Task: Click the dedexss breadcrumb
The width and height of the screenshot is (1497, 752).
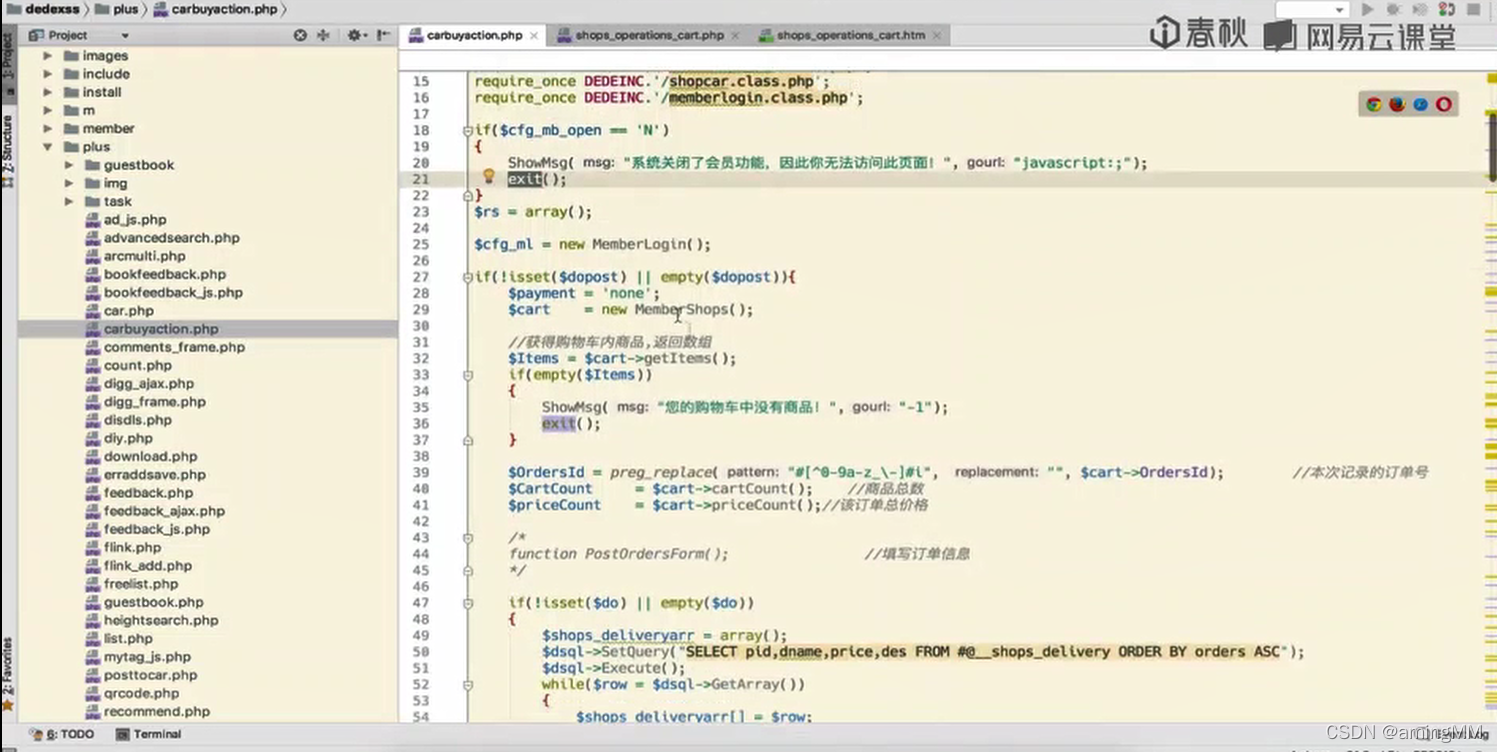Action: pos(43,9)
